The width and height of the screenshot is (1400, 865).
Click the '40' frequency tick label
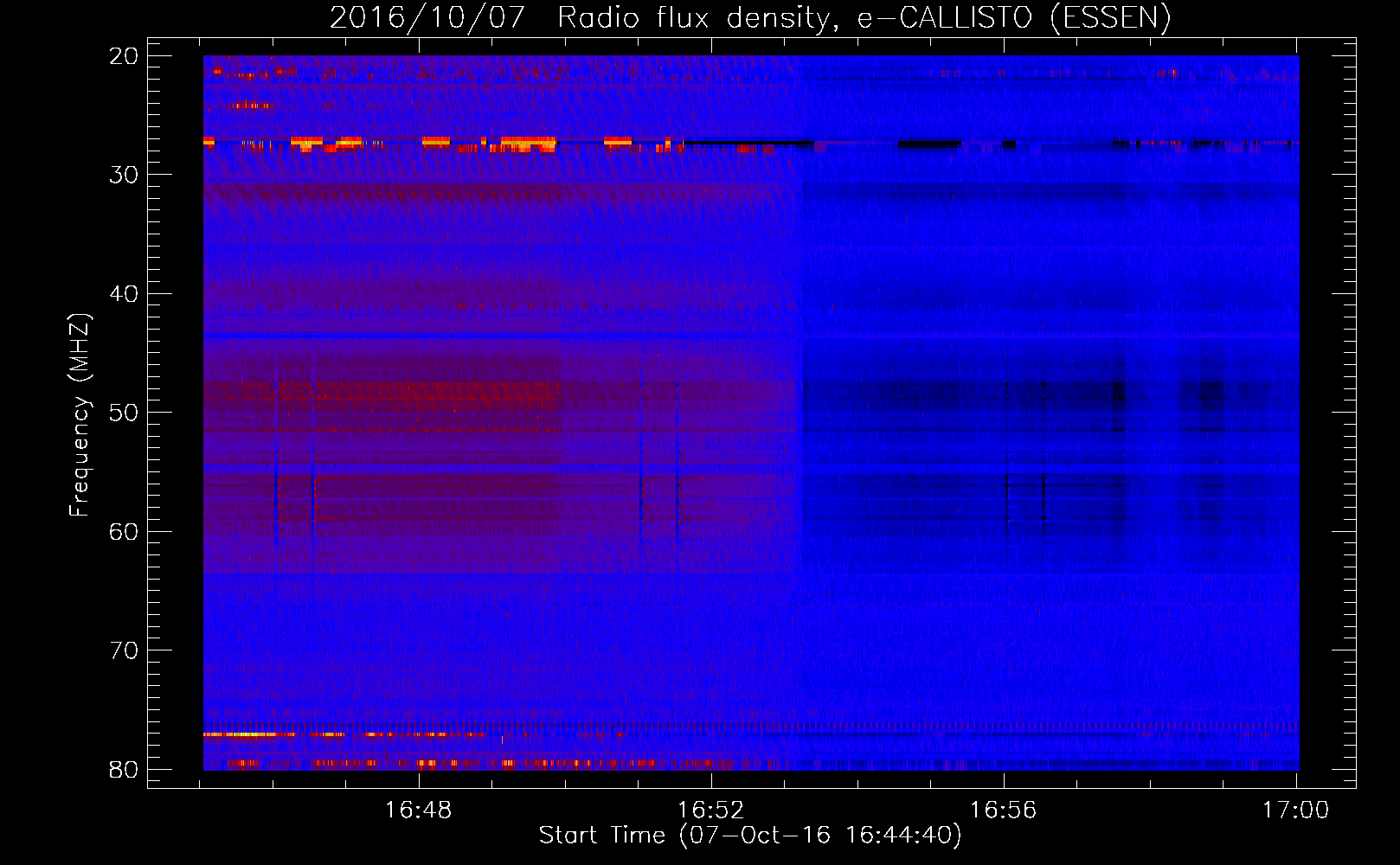tap(124, 294)
